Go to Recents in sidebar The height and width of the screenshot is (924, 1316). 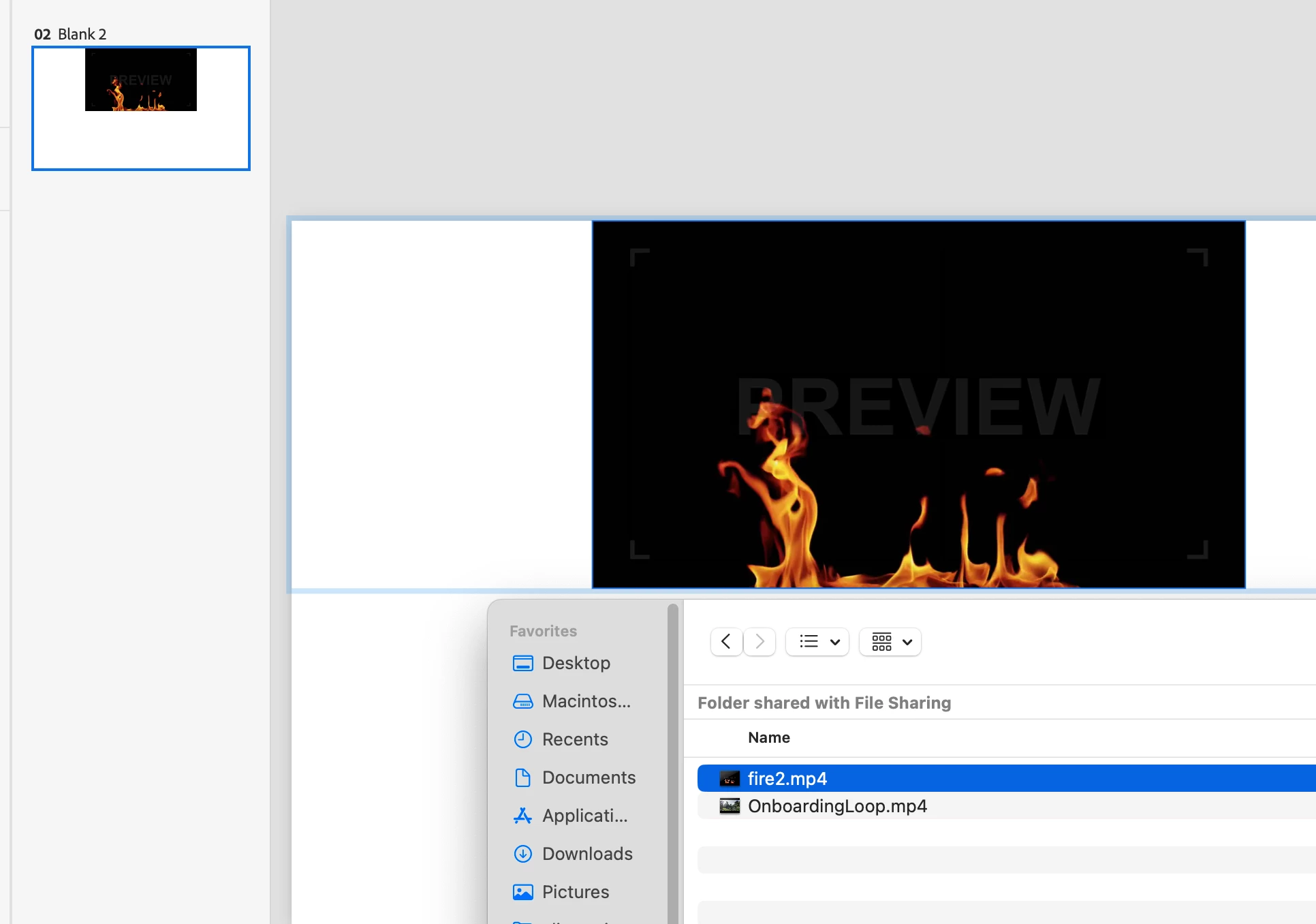574,739
